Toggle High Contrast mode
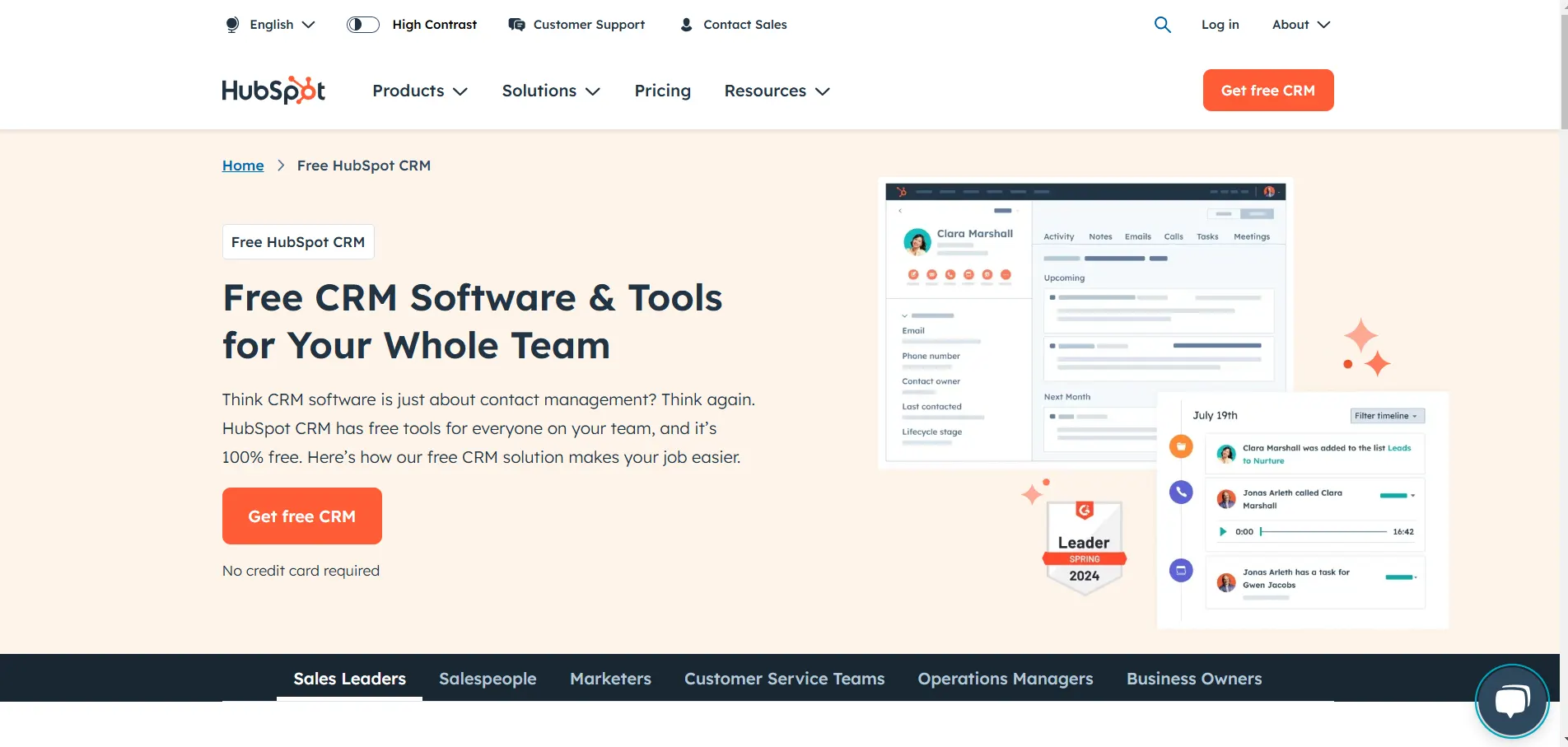 pos(362,24)
